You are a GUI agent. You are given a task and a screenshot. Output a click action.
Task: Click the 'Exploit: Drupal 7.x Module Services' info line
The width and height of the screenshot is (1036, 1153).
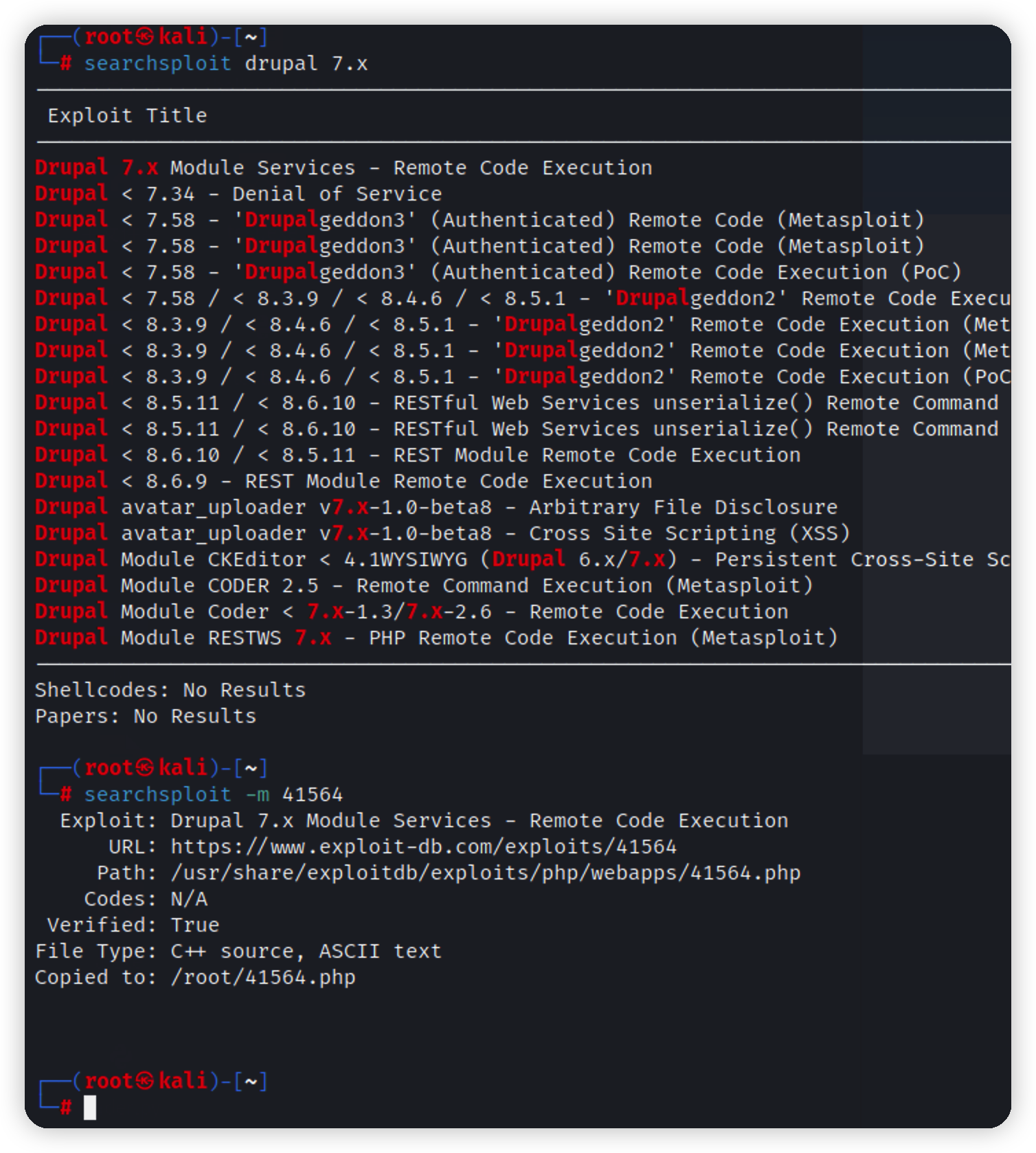point(424,820)
